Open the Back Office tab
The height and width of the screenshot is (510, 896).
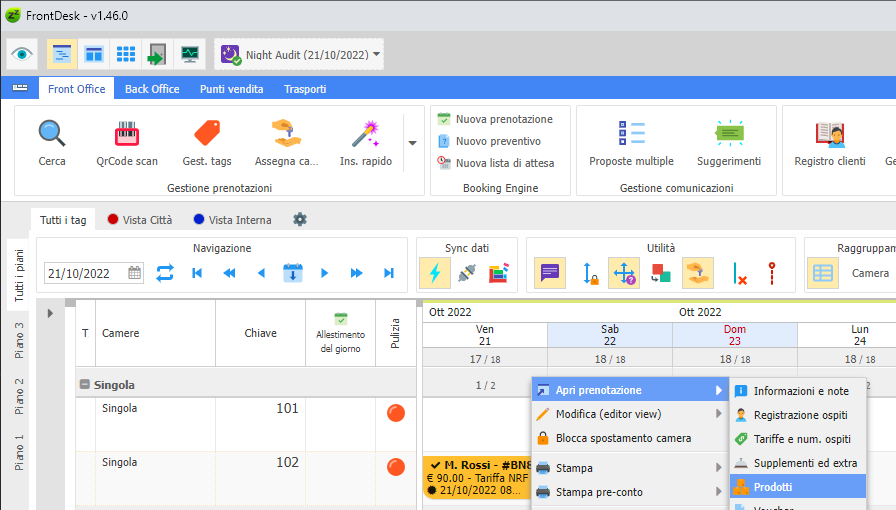pyautogui.click(x=152, y=89)
